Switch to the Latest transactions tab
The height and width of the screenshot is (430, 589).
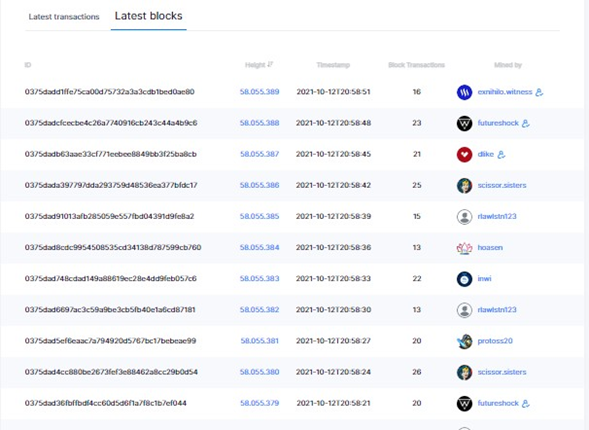(64, 17)
